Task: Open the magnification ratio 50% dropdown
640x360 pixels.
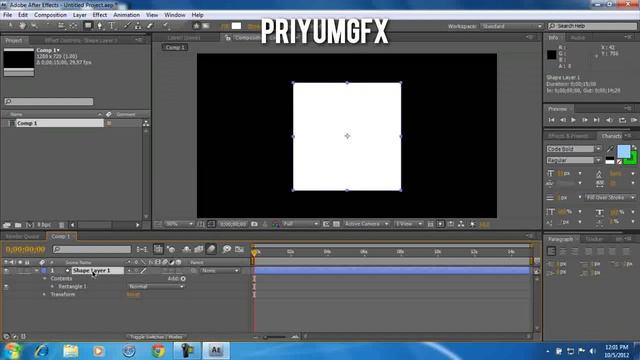Action: pyautogui.click(x=179, y=224)
